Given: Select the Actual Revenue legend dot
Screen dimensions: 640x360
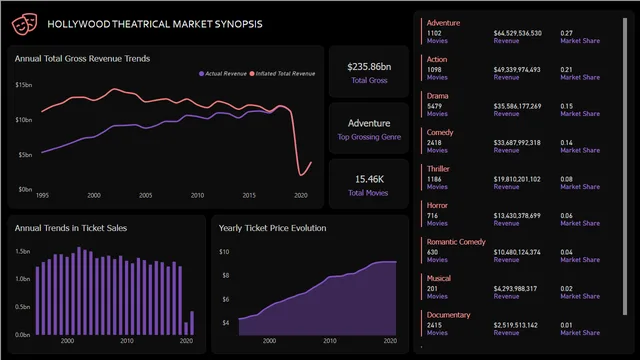Looking at the screenshot, I should tap(201, 74).
